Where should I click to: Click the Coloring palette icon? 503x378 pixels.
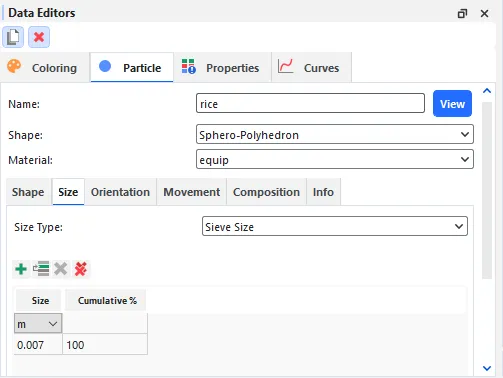click(14, 66)
